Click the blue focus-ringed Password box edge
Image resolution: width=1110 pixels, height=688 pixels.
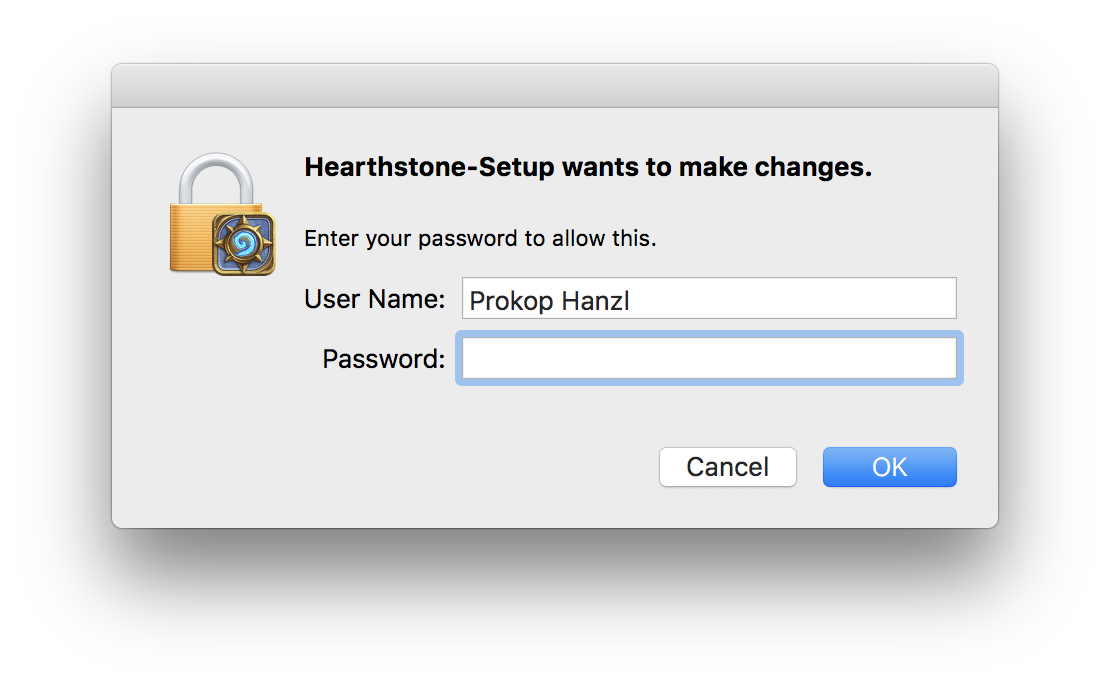709,334
